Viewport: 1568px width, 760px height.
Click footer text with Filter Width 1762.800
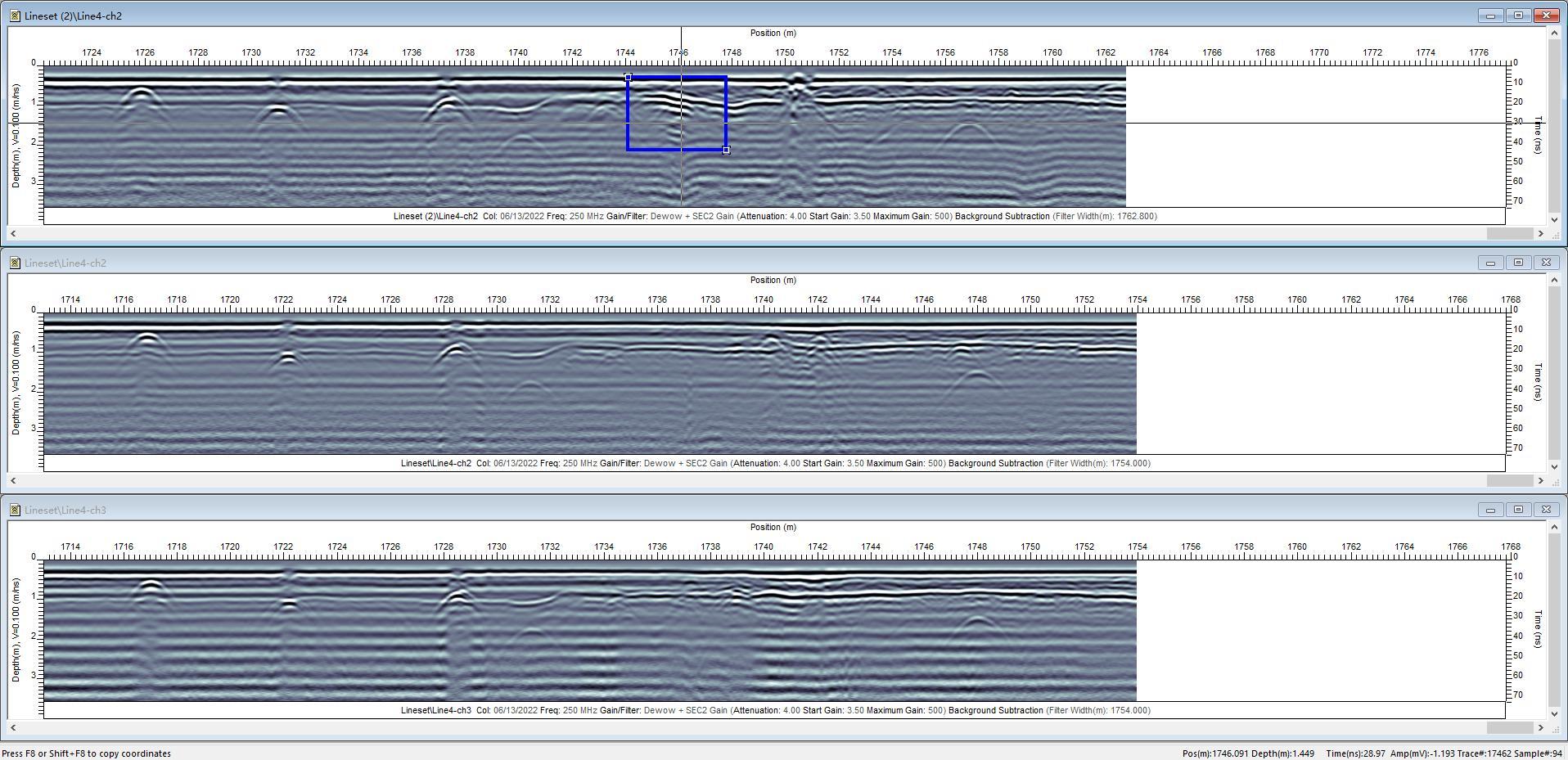click(775, 216)
